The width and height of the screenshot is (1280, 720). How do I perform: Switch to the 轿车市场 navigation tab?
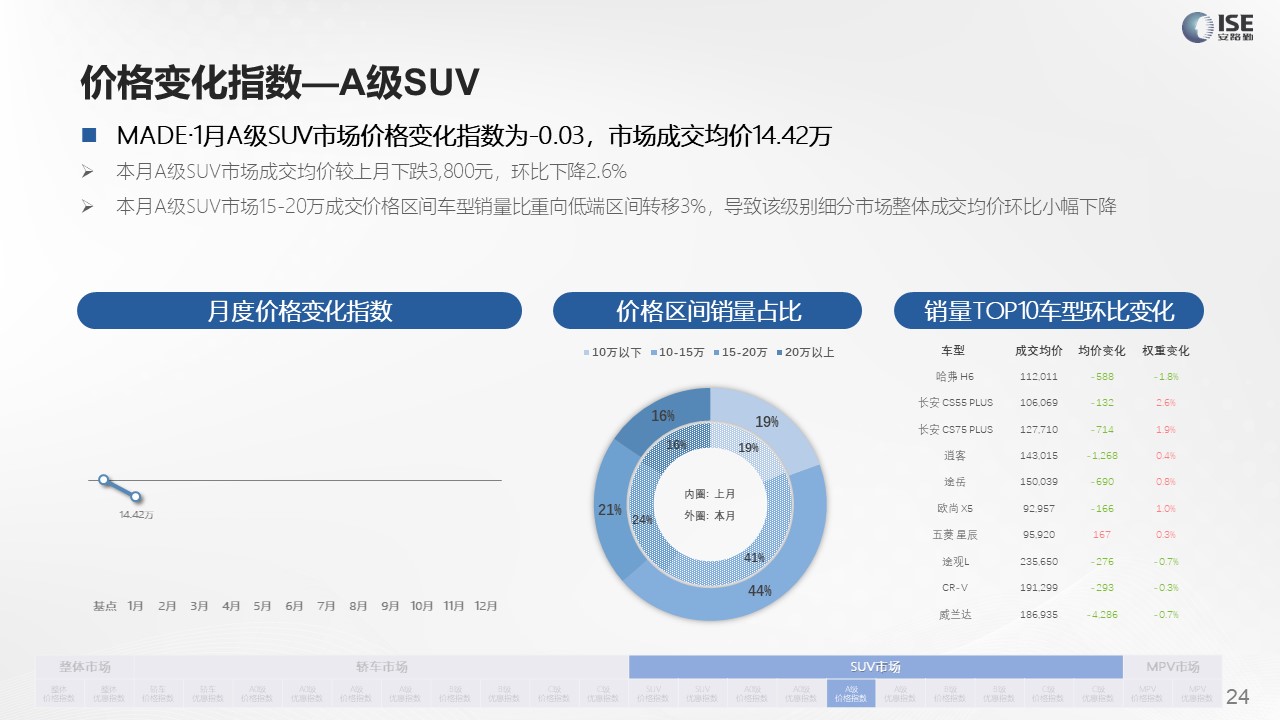pyautogui.click(x=381, y=667)
